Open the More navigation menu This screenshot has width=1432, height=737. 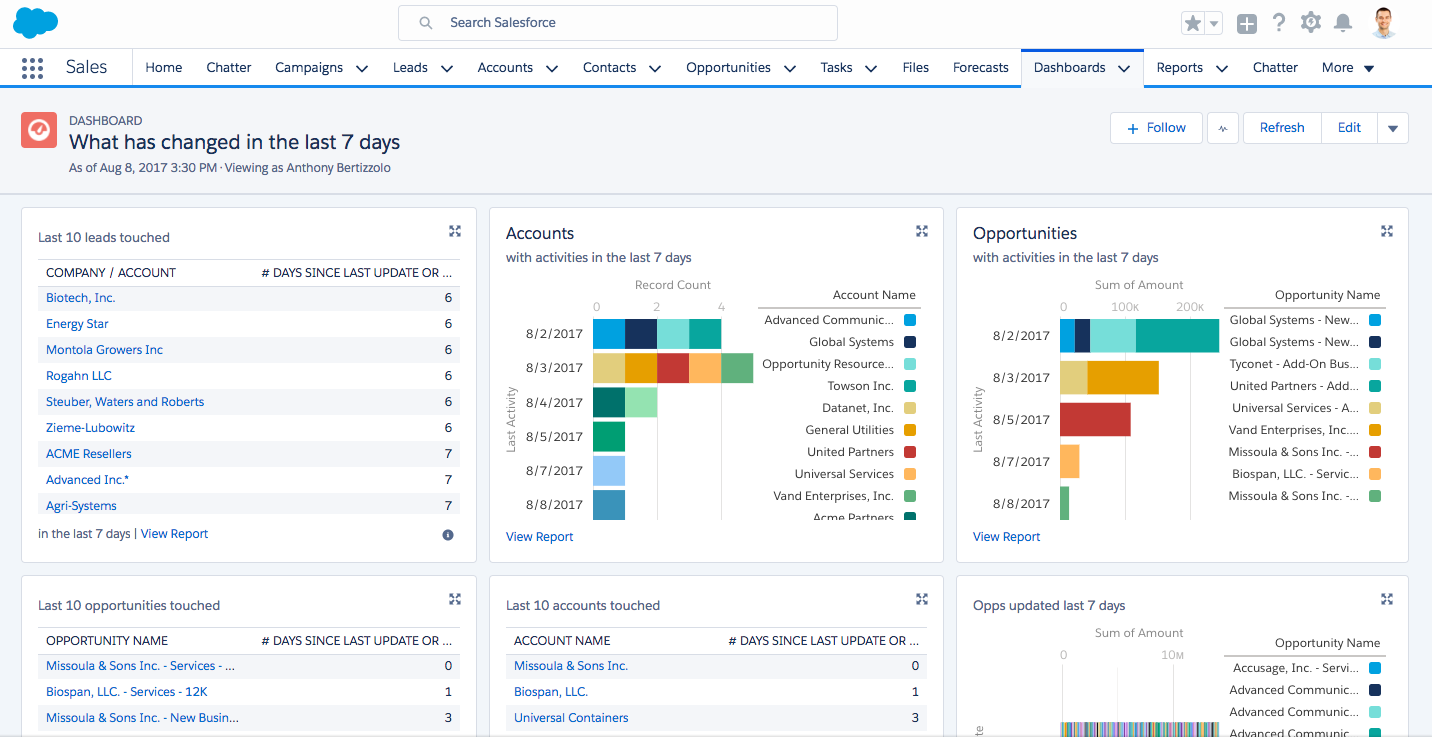1348,68
